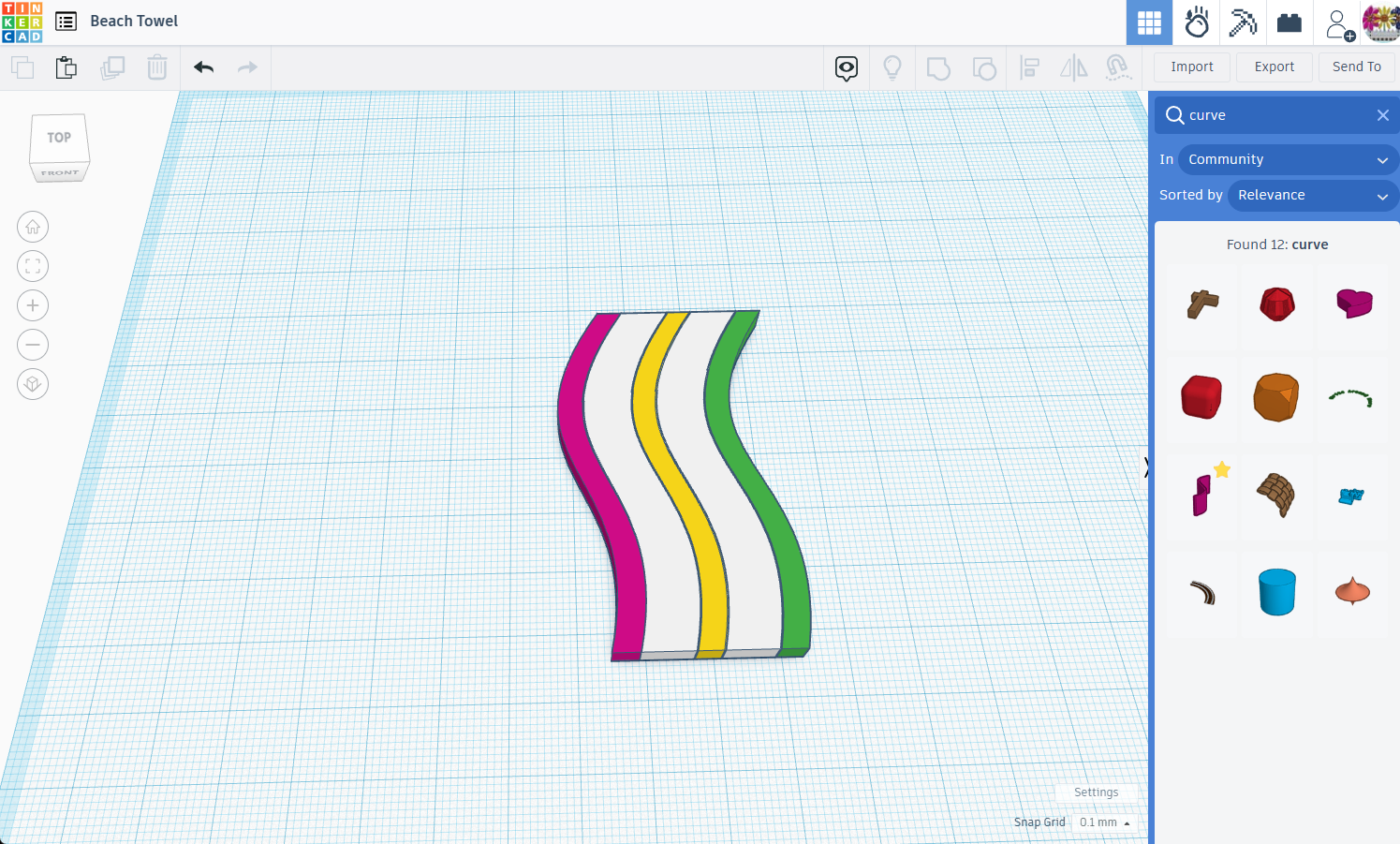Toggle the Notes visibility icon
This screenshot has width=1400, height=844.
tap(847, 68)
